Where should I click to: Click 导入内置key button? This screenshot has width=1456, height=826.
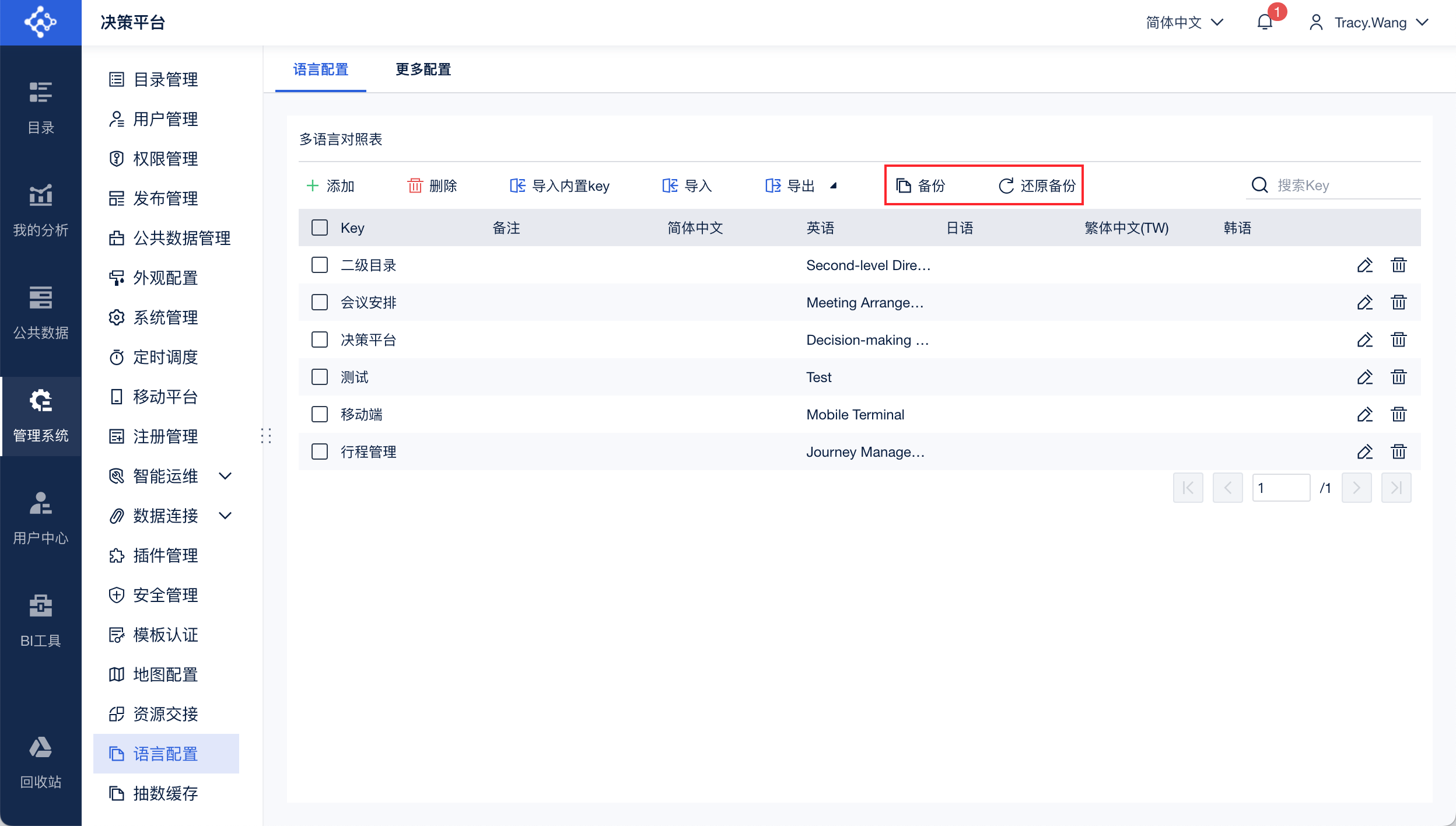pos(559,185)
